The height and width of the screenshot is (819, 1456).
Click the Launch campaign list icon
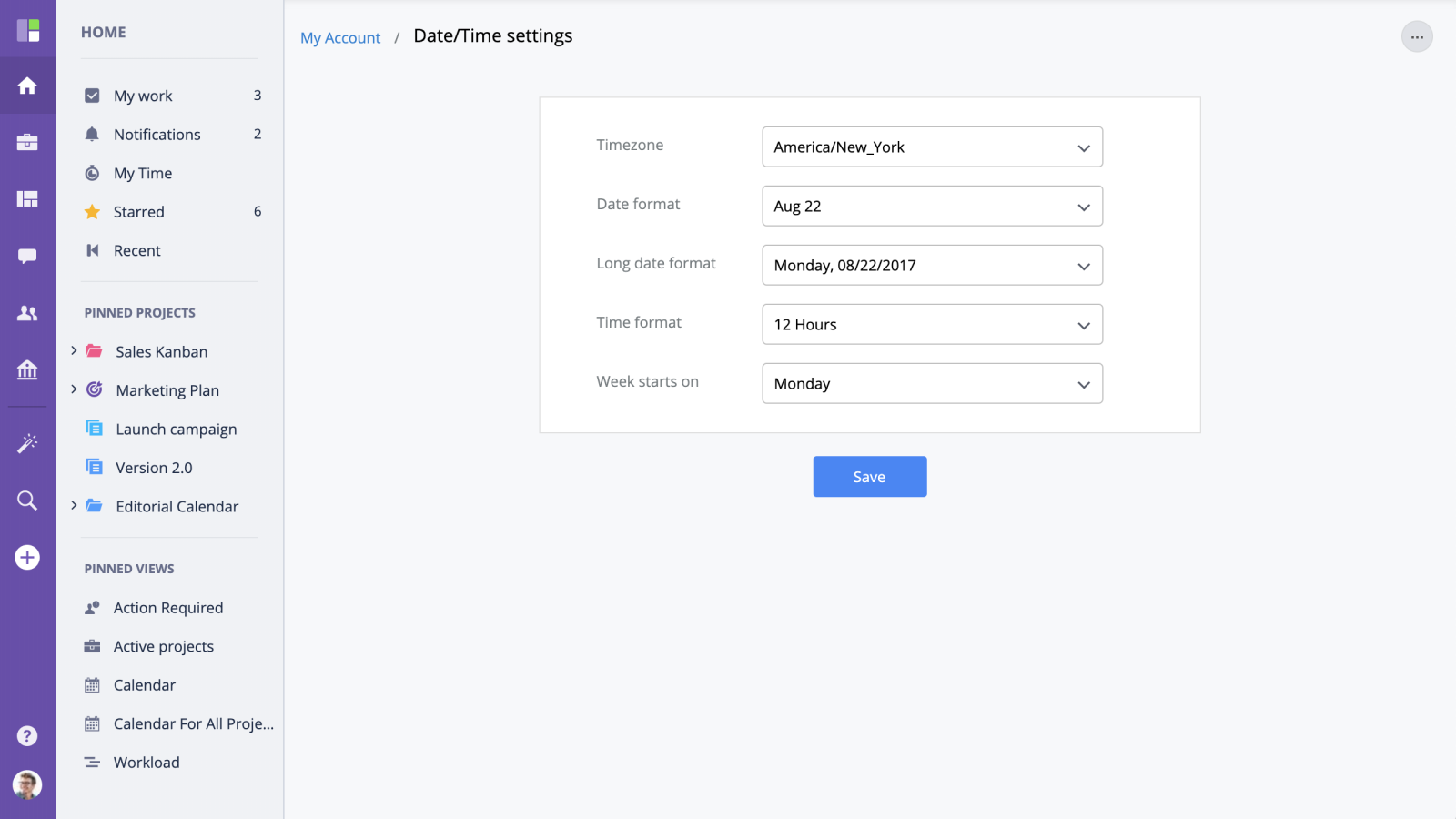[x=94, y=428]
